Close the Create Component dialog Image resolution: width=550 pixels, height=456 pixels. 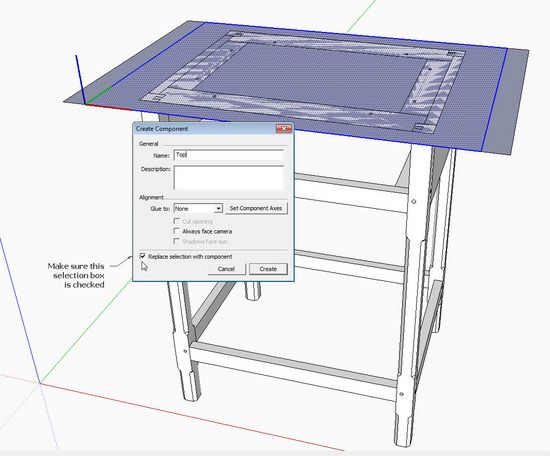coord(284,128)
